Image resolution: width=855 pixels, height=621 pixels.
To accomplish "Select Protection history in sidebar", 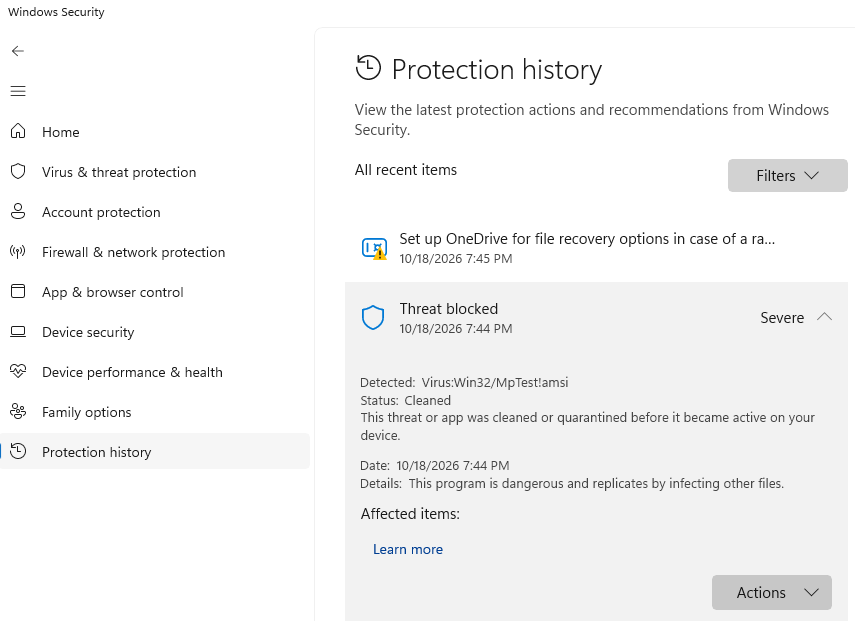I will [x=155, y=452].
